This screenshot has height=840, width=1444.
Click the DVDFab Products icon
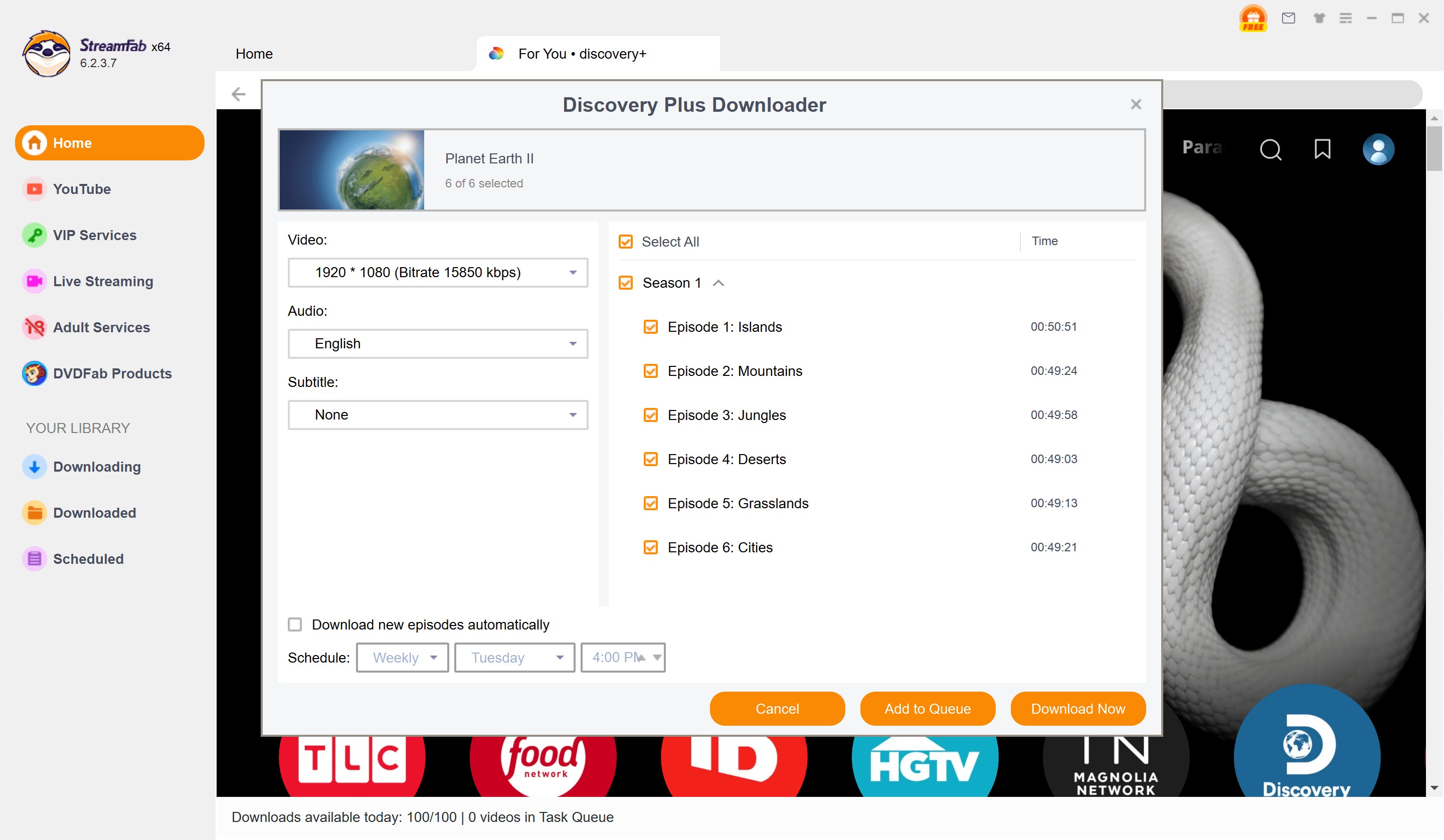(x=35, y=373)
